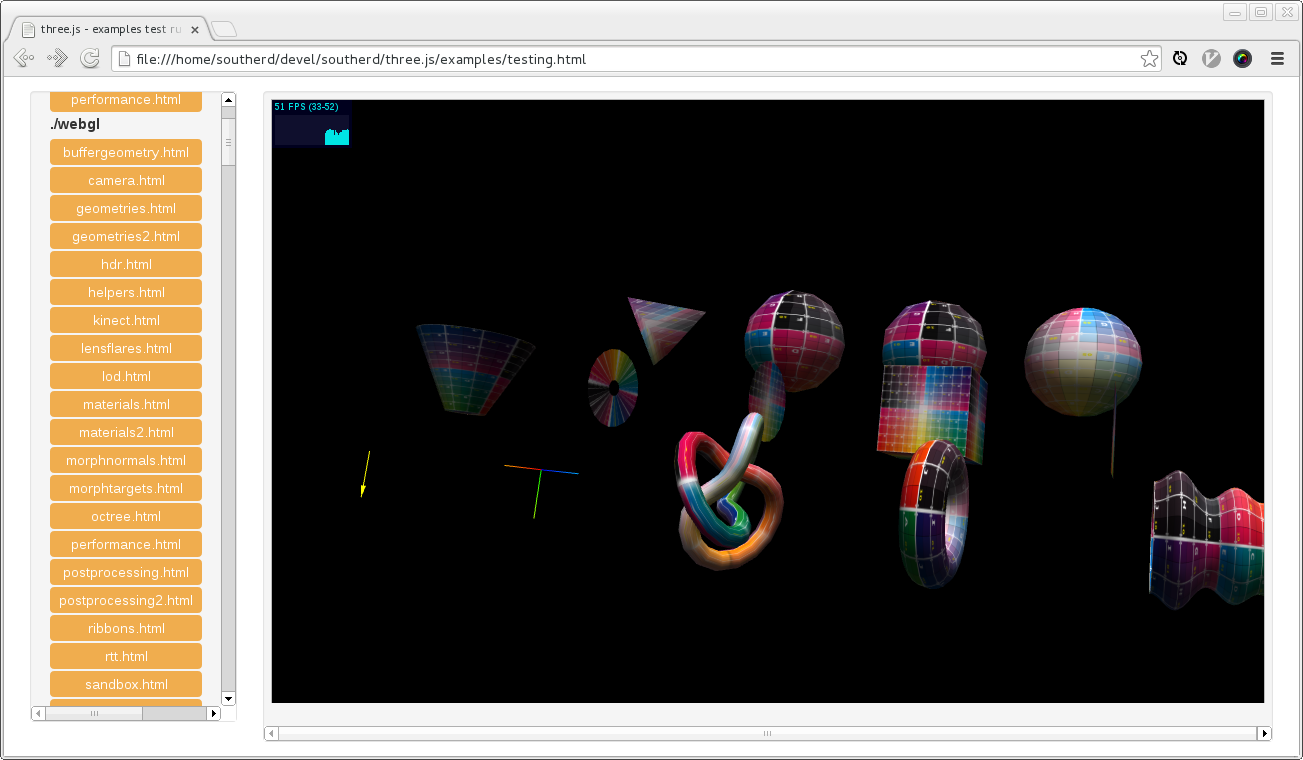Load materials.html example

click(x=126, y=404)
